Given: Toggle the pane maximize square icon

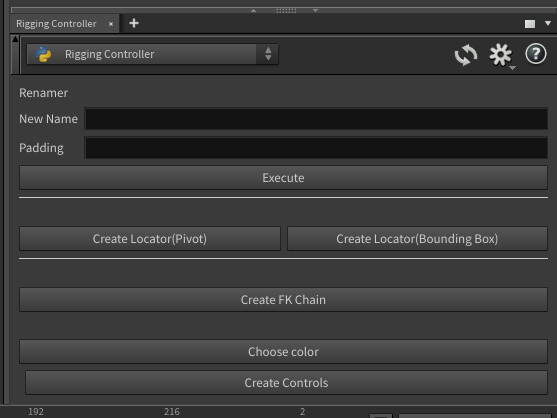Looking at the screenshot, I should coord(530,24).
